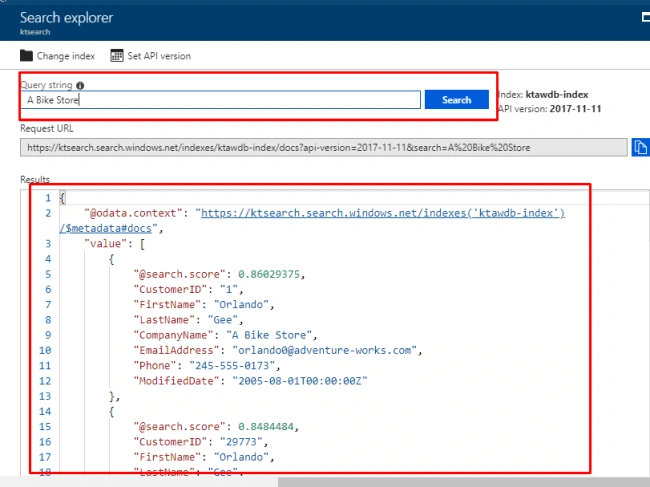Viewport: 650px width, 487px height.
Task: Click the ktawdb-index index name label
Action: (557, 94)
